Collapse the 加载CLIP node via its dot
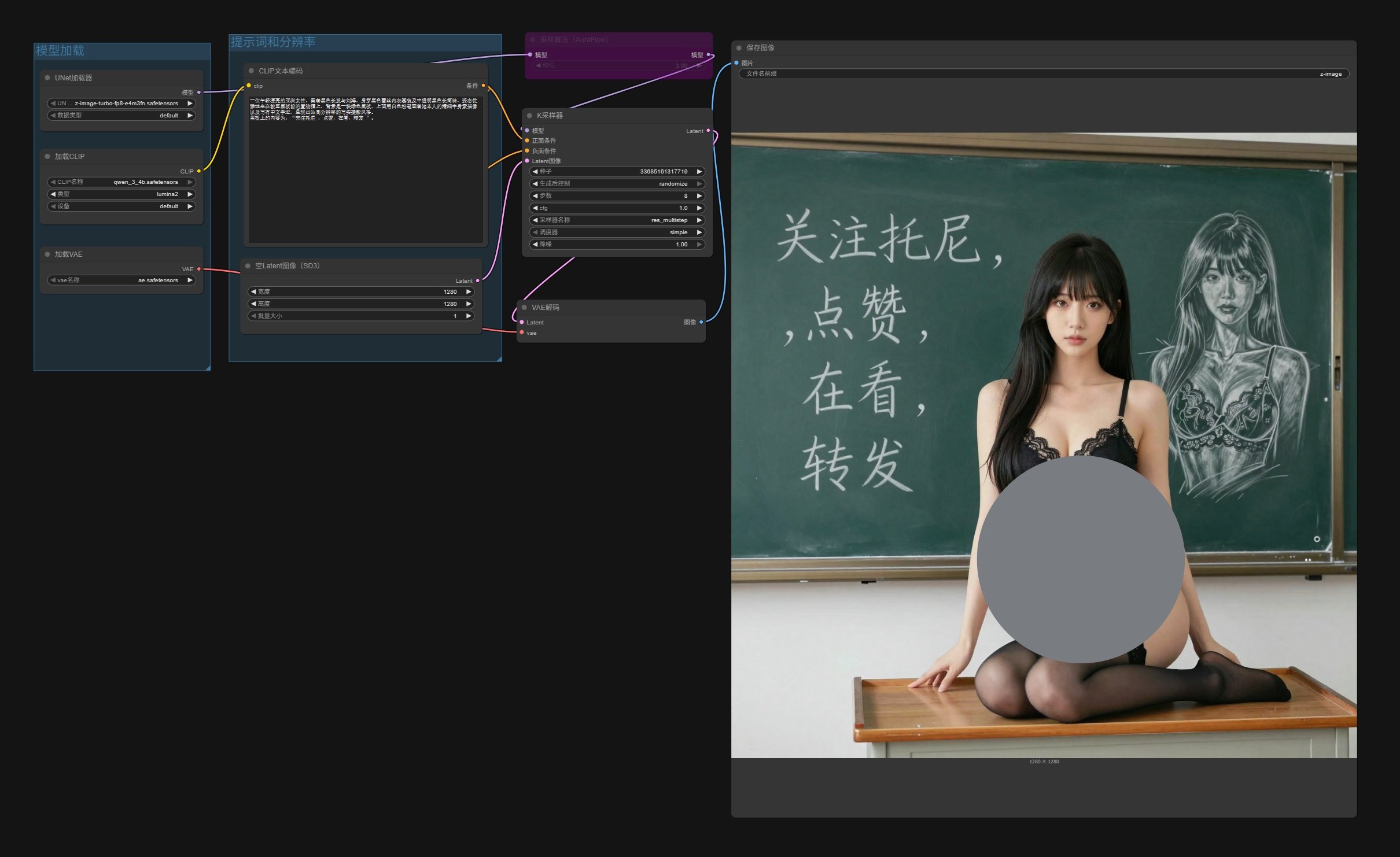Image resolution: width=1400 pixels, height=857 pixels. pos(47,156)
